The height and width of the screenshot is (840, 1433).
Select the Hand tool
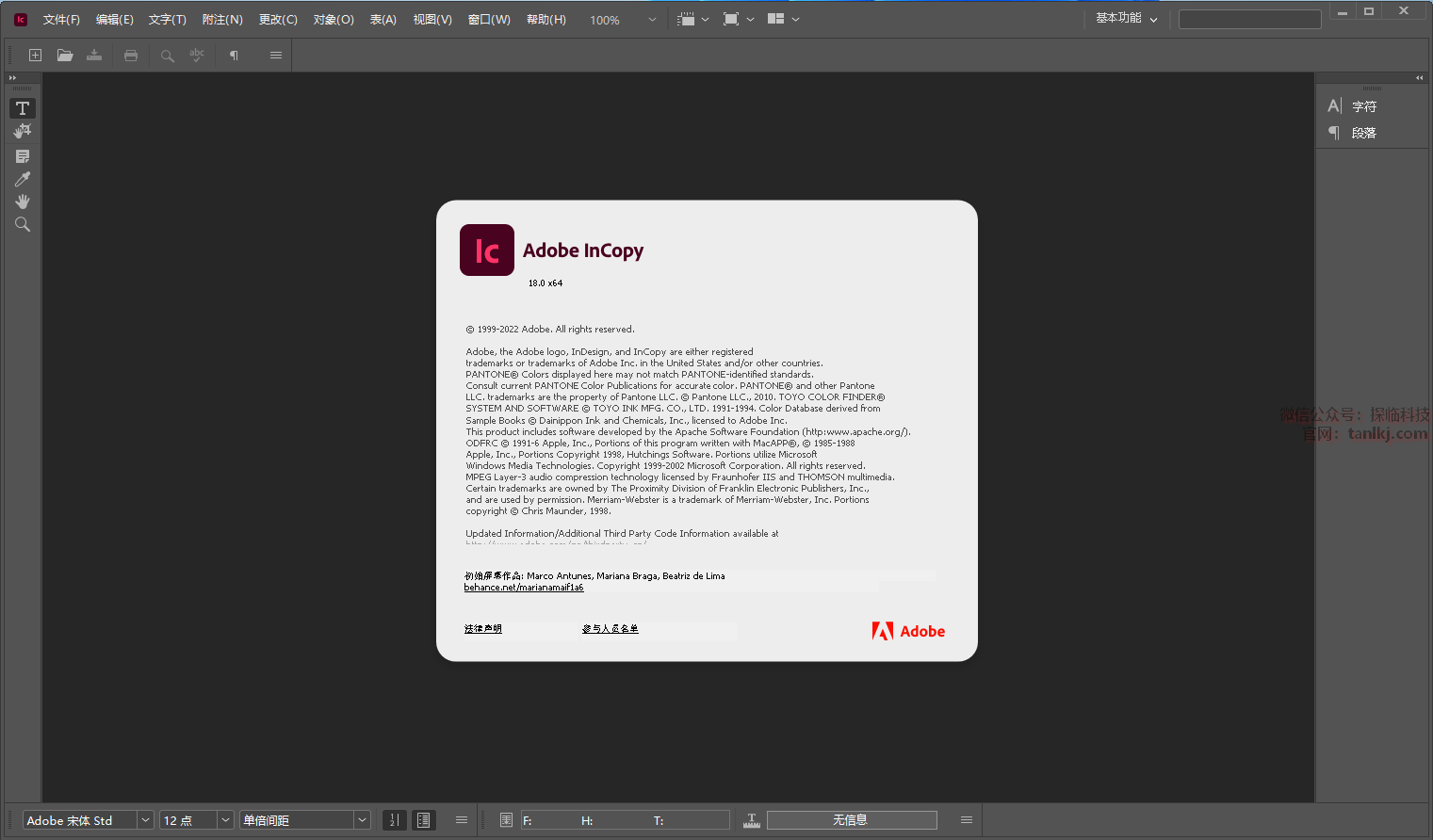[x=23, y=202]
